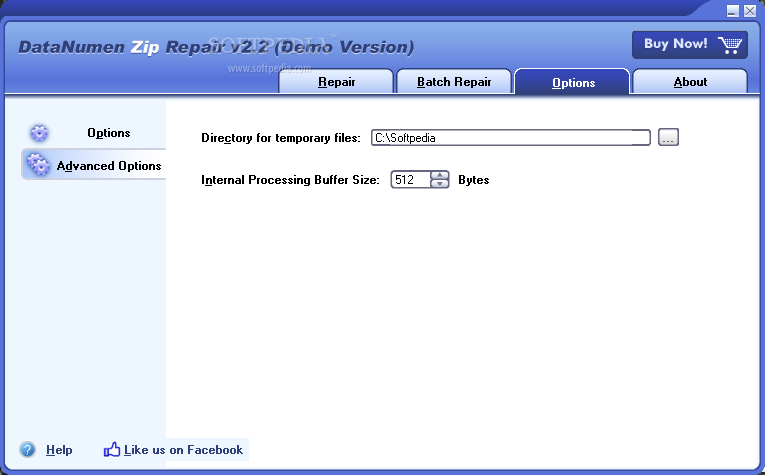Click the Facebook thumbs-up icon
Viewport: 765px width, 475px height.
point(112,449)
